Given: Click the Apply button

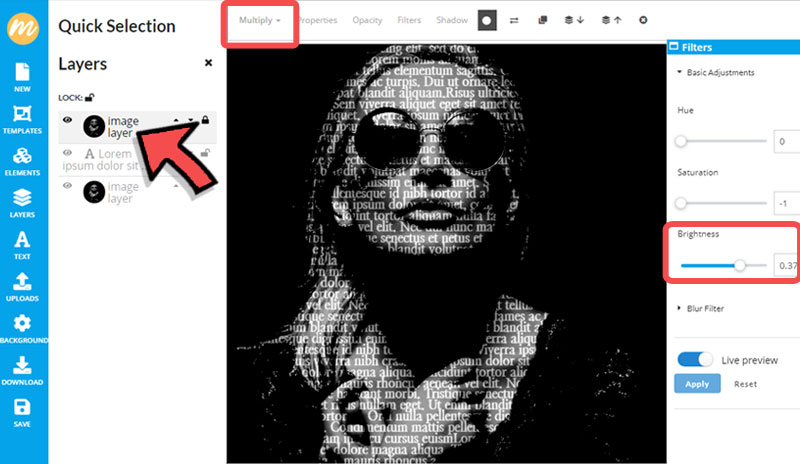Looking at the screenshot, I should point(697,384).
